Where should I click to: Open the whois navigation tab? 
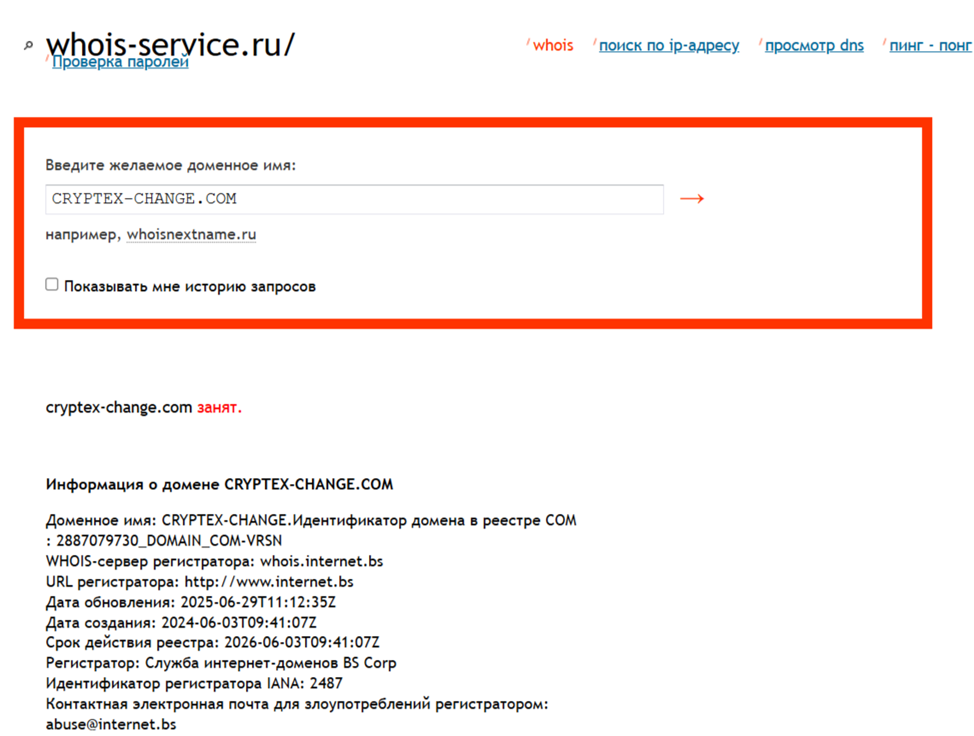click(x=553, y=45)
